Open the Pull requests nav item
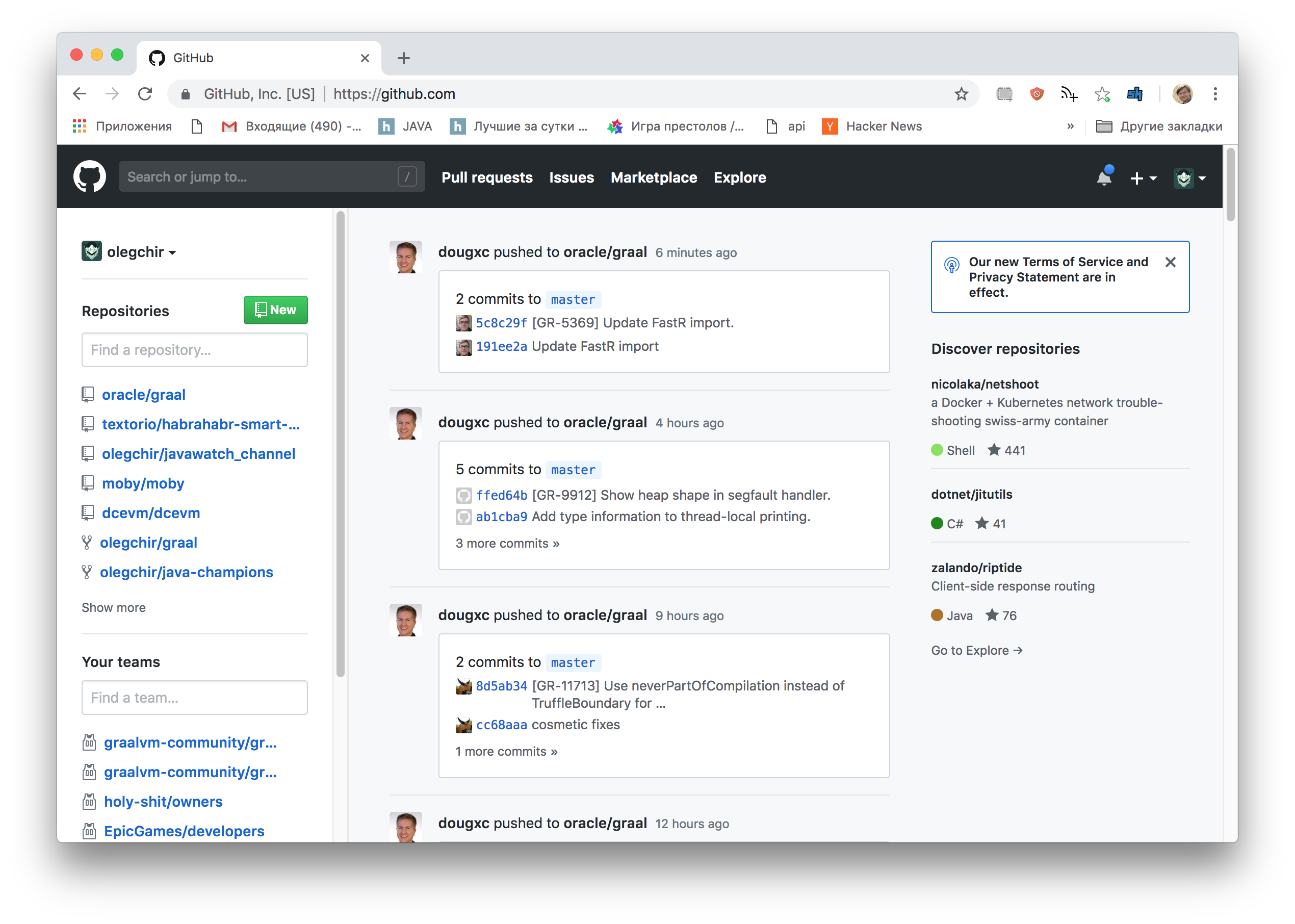The width and height of the screenshot is (1295, 924). (487, 177)
